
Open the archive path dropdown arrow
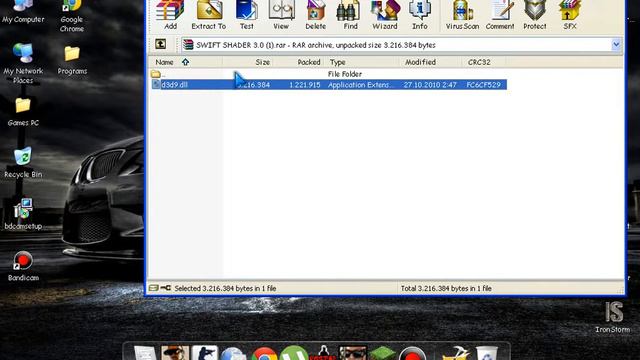click(x=616, y=44)
